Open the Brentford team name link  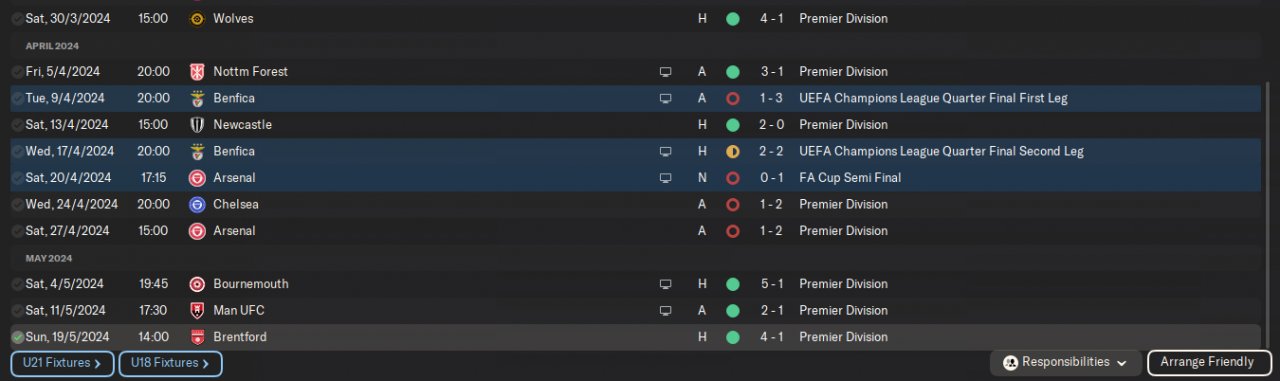[240, 337]
